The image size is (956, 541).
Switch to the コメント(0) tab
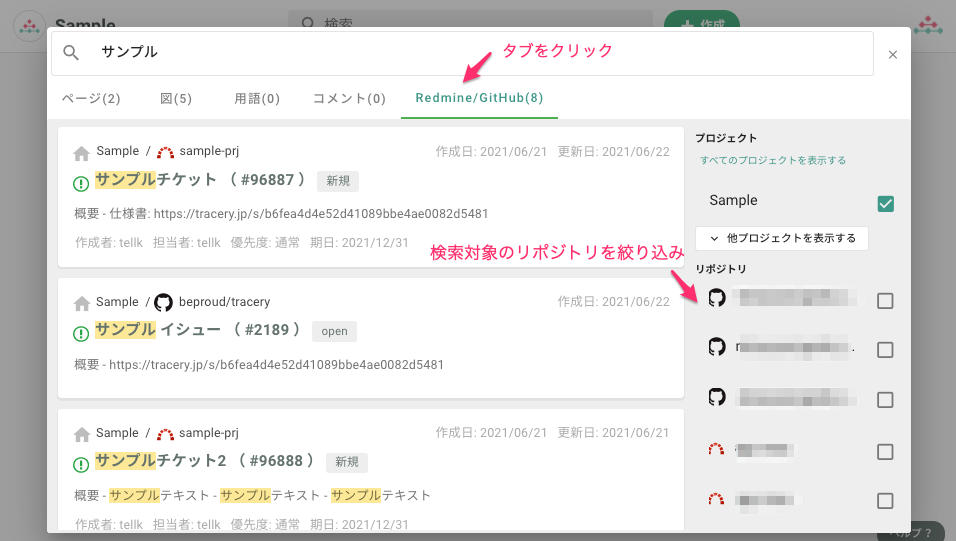click(349, 98)
